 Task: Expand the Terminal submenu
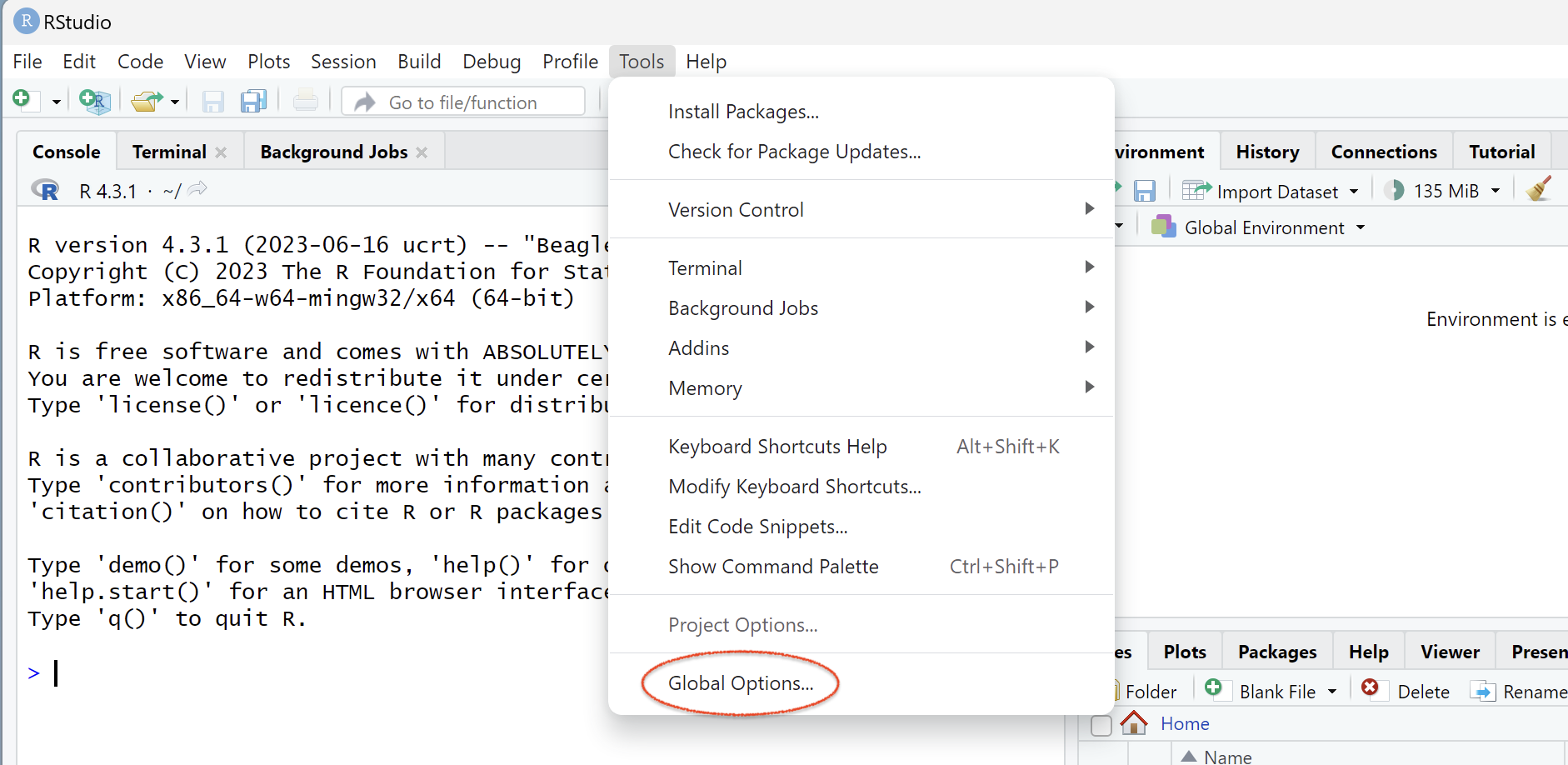(861, 268)
